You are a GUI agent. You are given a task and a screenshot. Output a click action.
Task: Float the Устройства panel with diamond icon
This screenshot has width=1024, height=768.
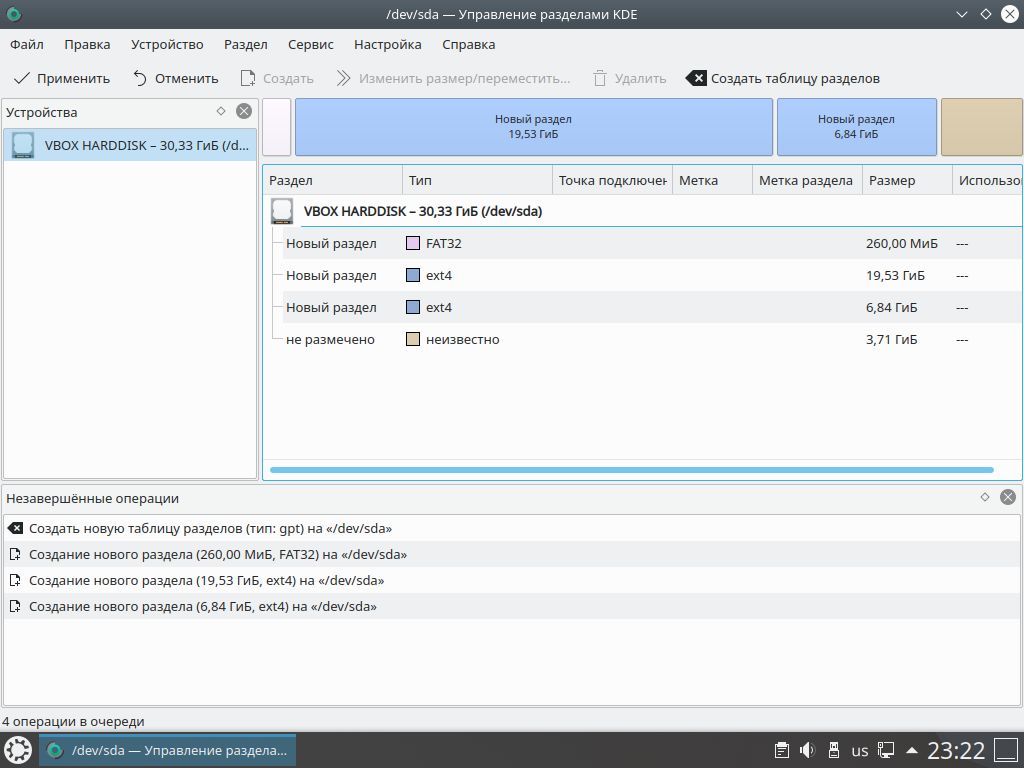point(221,111)
